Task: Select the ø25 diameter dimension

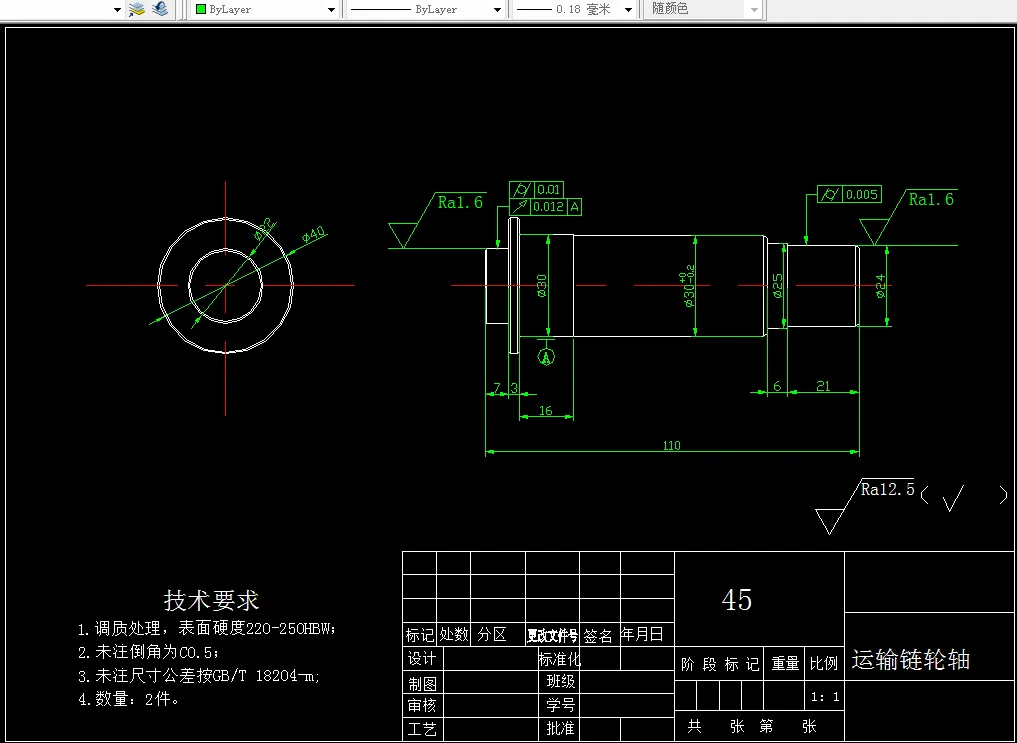Action: (x=778, y=286)
